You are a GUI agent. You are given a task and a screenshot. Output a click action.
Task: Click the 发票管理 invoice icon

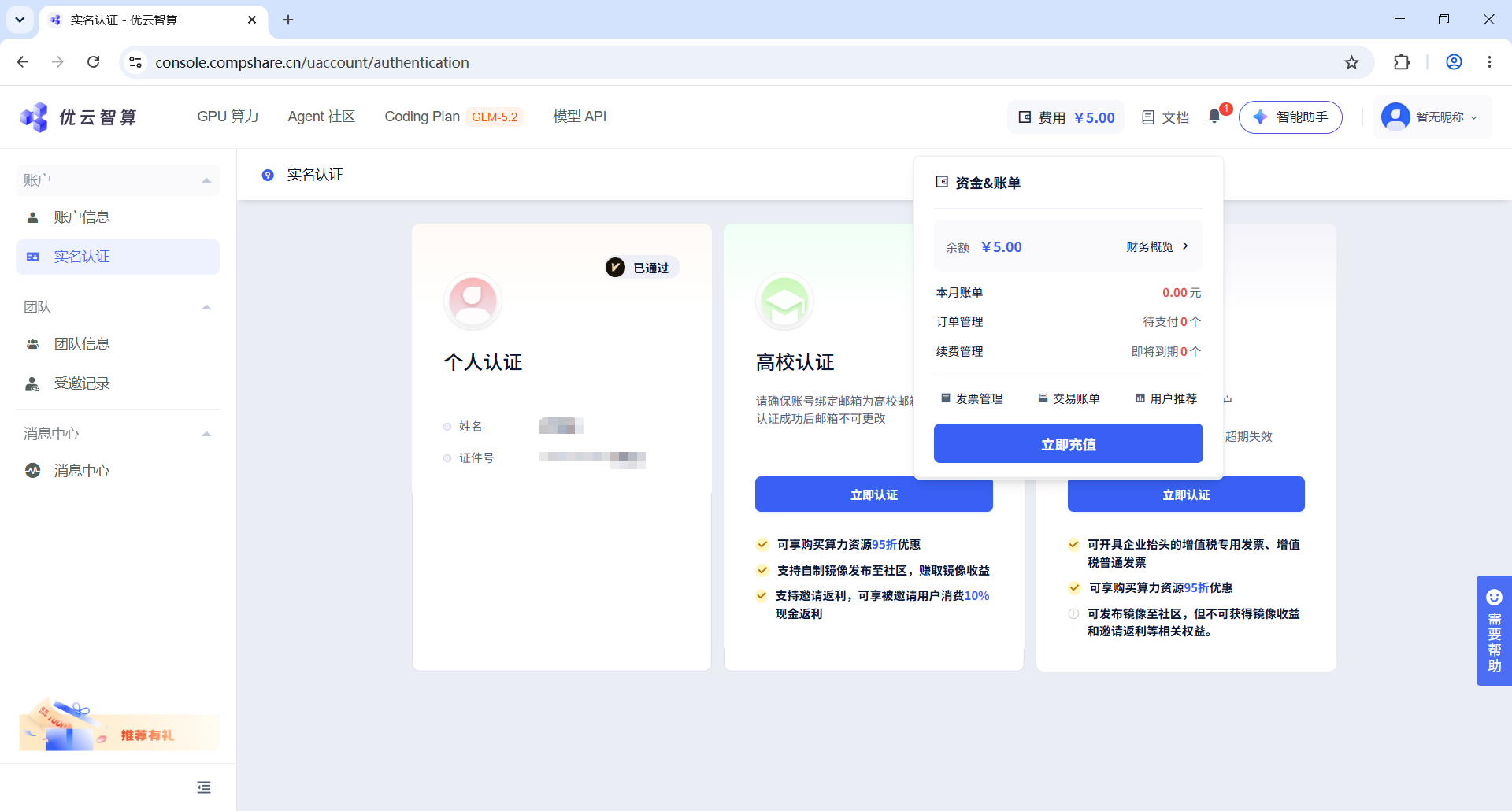click(x=946, y=398)
